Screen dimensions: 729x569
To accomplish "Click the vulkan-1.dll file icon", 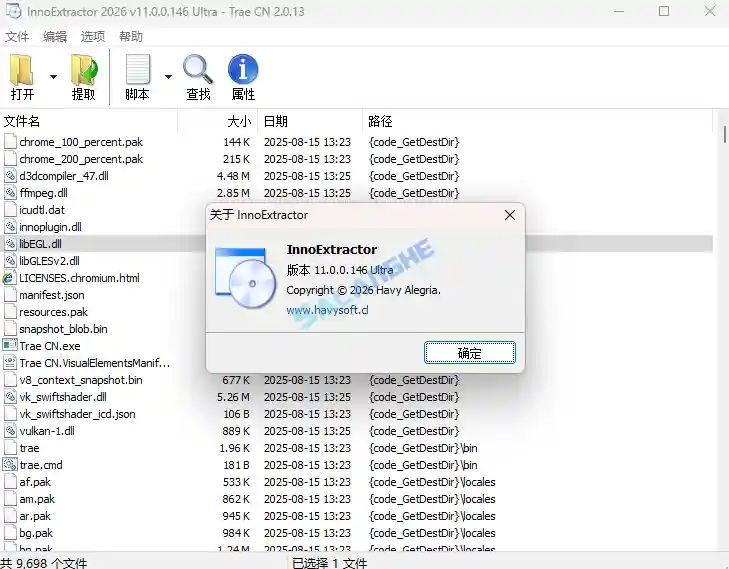I will coord(10,431).
